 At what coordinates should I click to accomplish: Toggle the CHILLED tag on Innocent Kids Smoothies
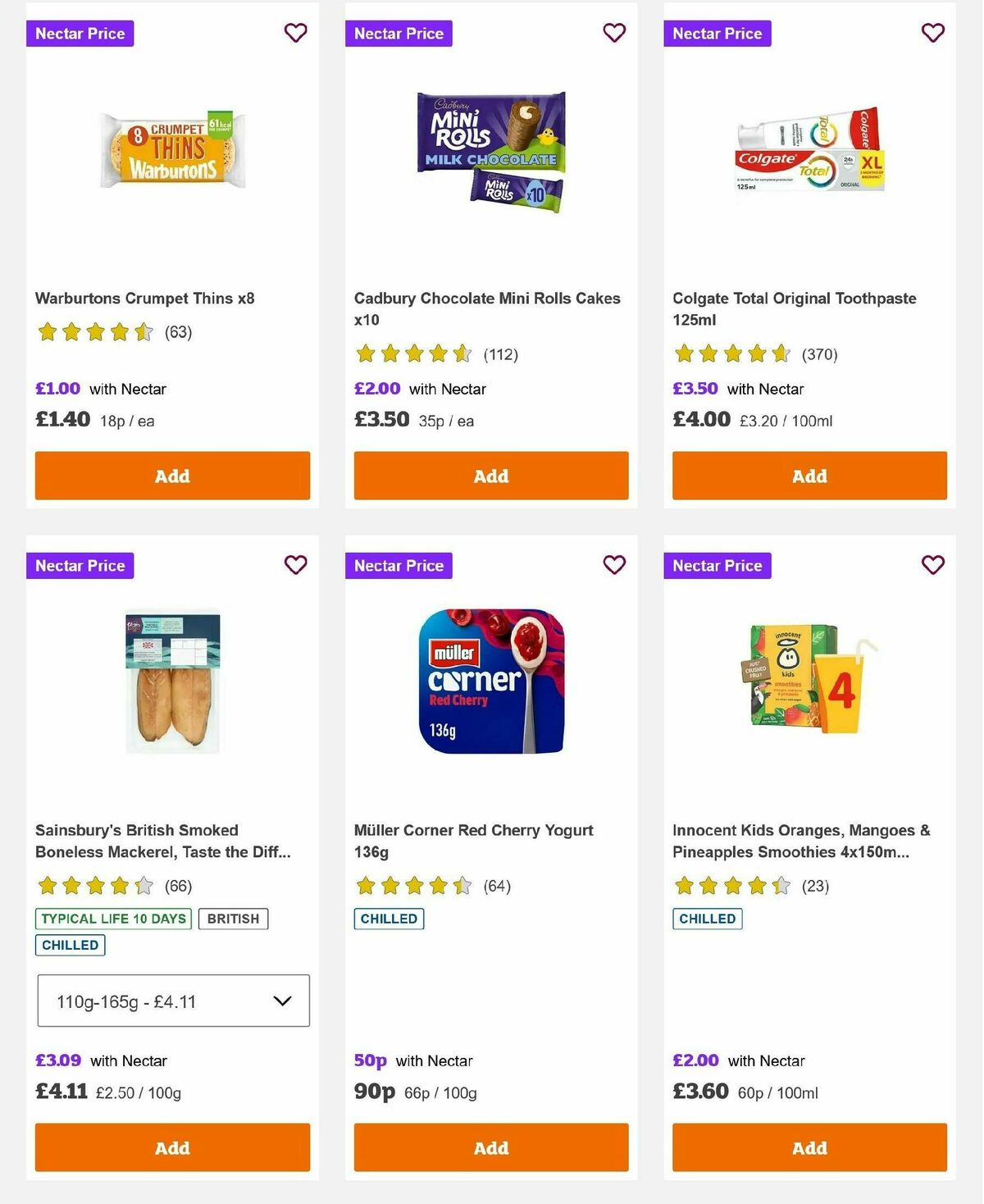click(x=707, y=919)
